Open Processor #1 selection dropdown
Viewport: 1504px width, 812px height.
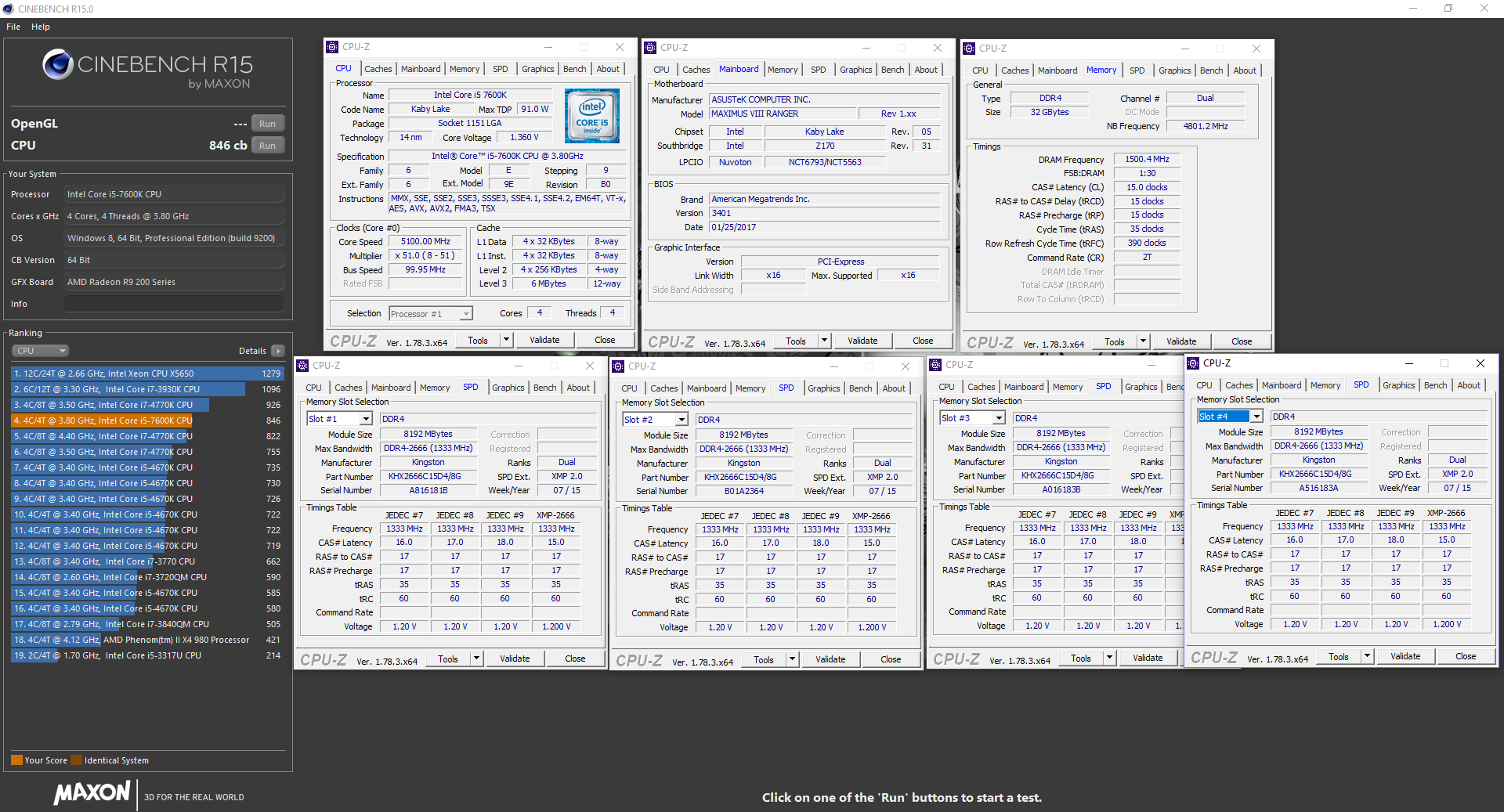click(x=431, y=314)
